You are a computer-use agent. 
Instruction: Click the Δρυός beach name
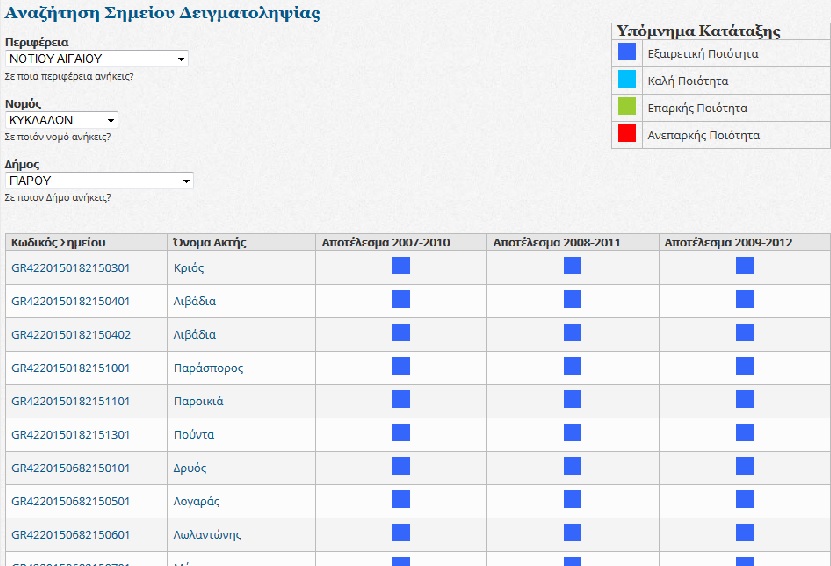(x=191, y=468)
